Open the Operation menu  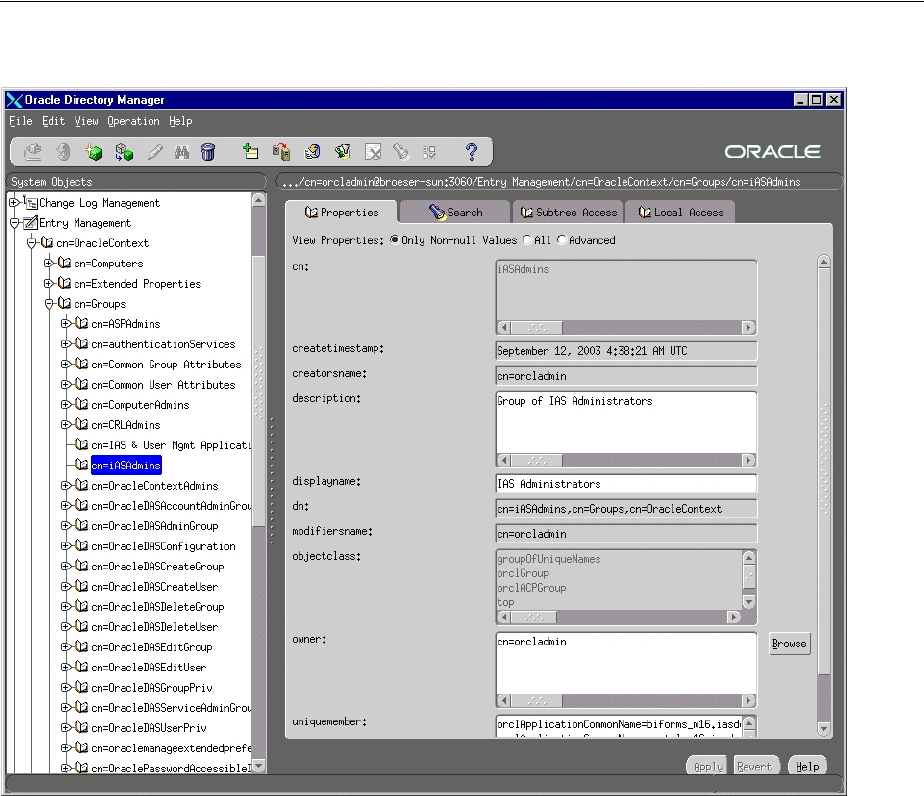(x=133, y=121)
